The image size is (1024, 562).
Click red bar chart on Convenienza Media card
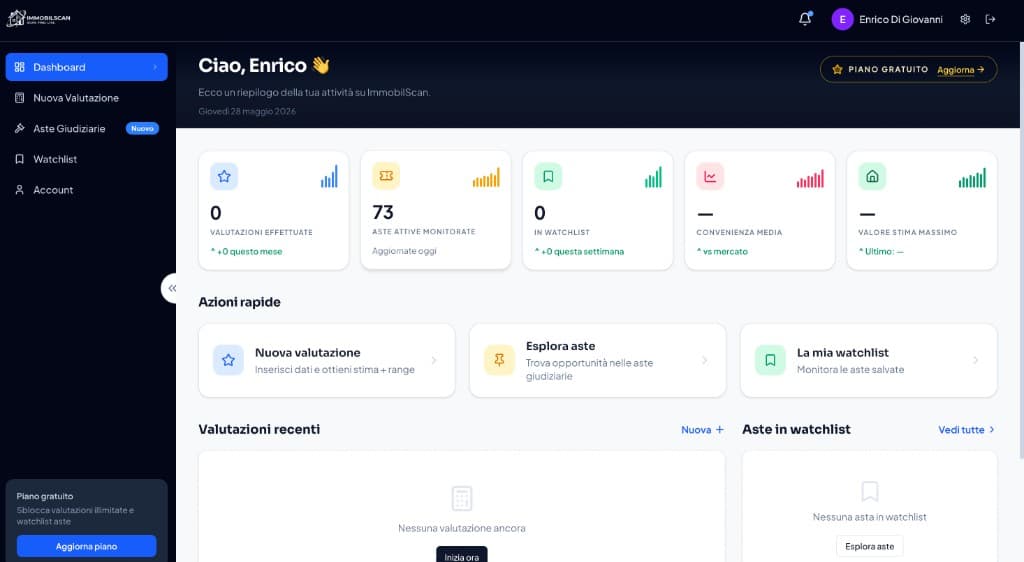click(810, 178)
